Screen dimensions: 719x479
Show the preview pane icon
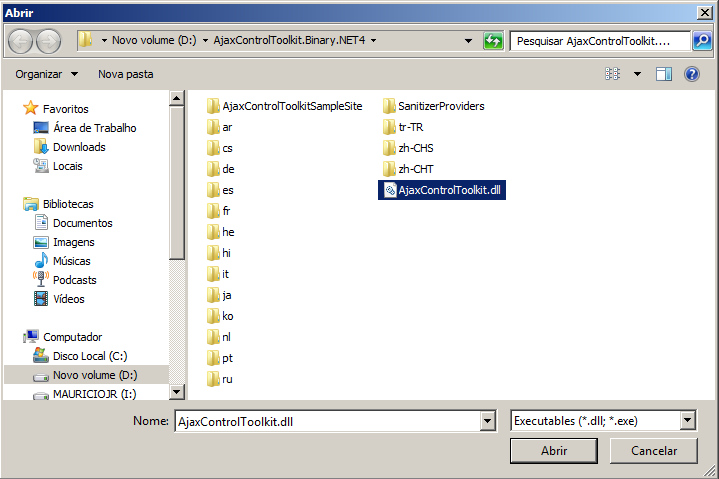664,74
